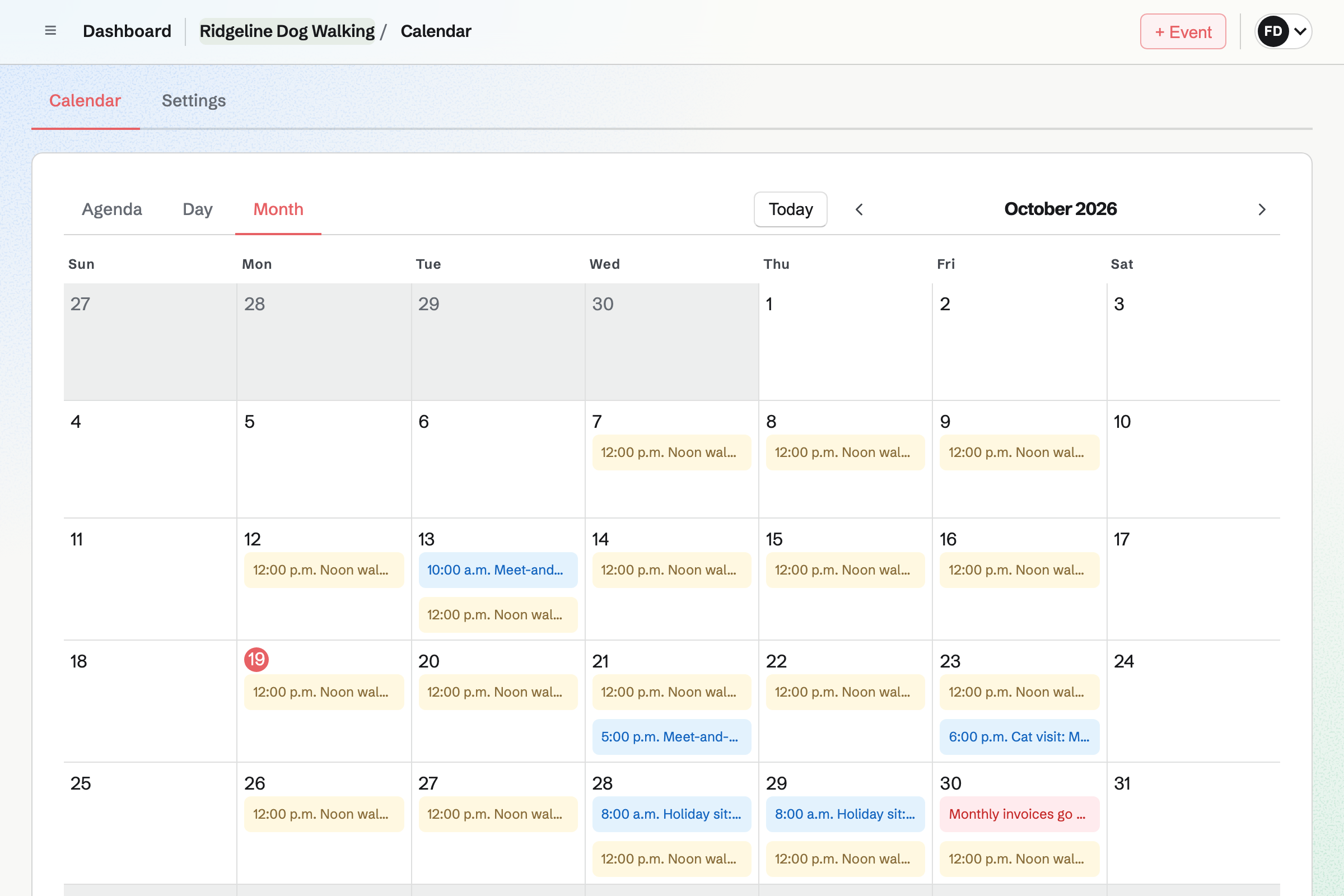Open Noon walk event on October 26

click(324, 814)
